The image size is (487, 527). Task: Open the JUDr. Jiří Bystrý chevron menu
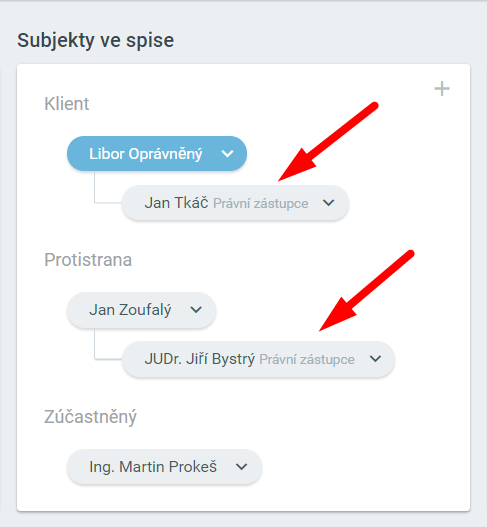pos(375,359)
